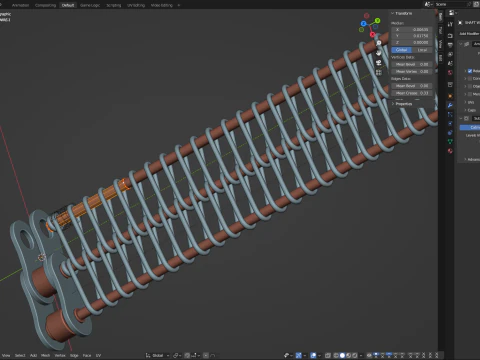The width and height of the screenshot is (480, 360).
Task: Click the pan hand viewport navigation icon
Action: coord(379,53)
